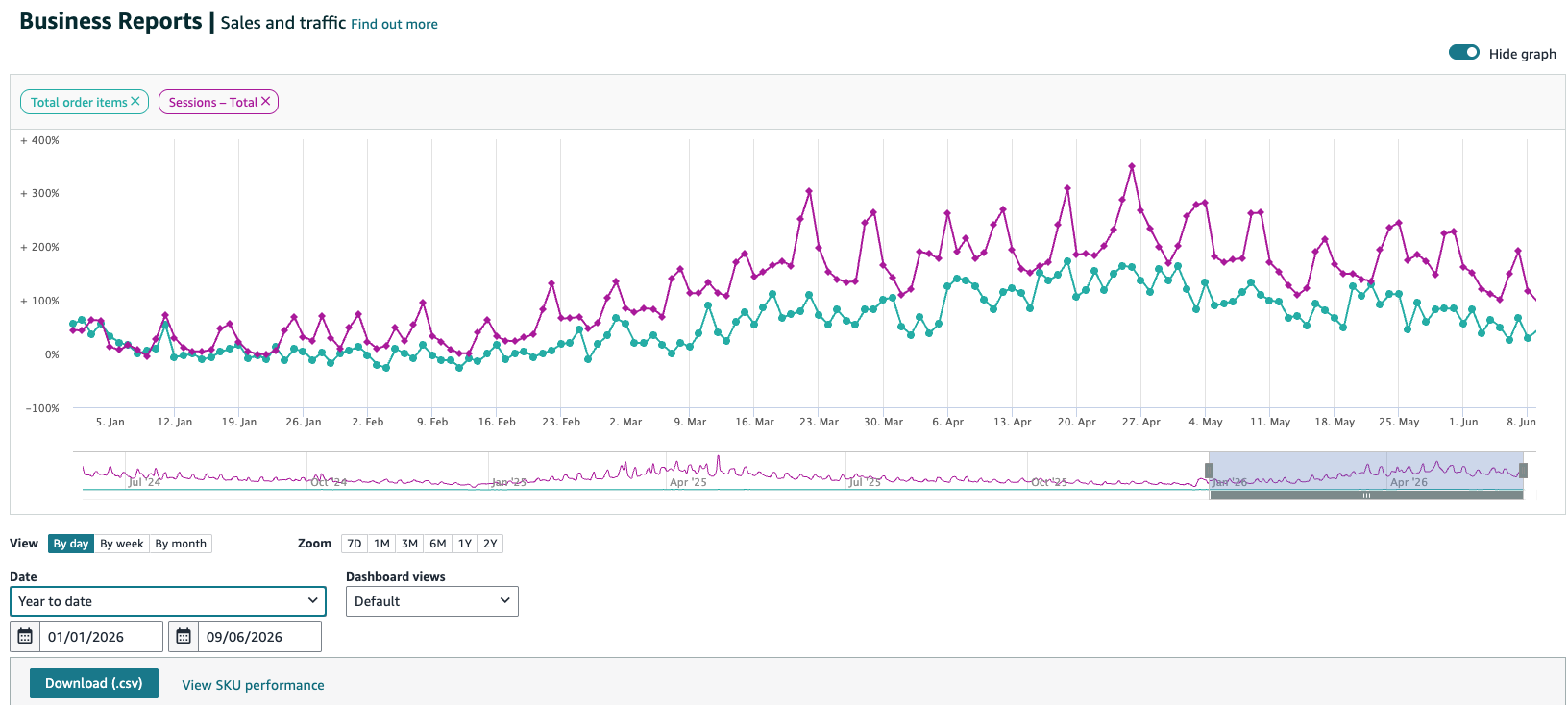
Task: Select the By day view
Action: click(71, 544)
